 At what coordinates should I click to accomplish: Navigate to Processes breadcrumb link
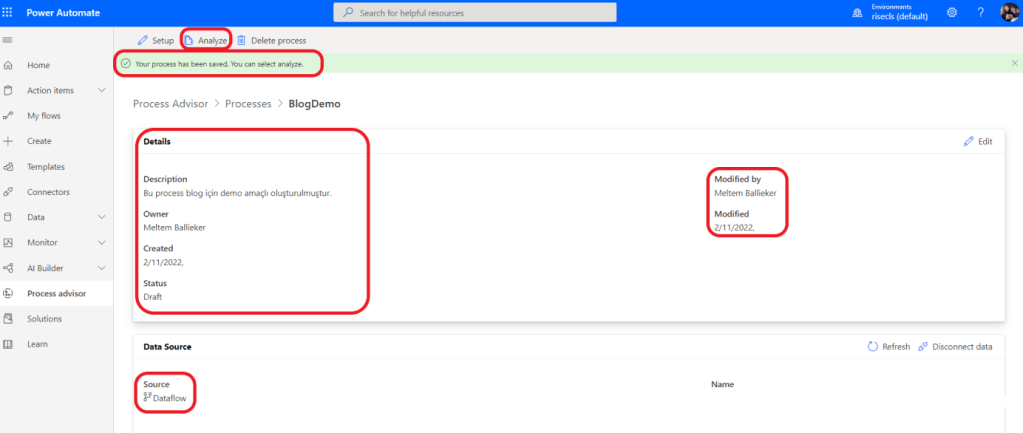coord(248,103)
